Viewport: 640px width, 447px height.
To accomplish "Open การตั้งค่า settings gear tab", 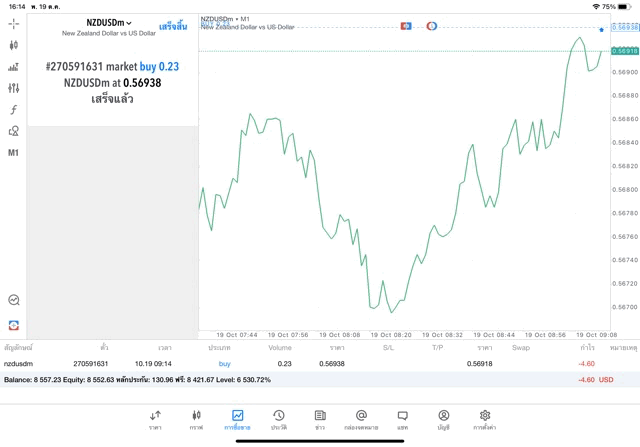I will (485, 420).
